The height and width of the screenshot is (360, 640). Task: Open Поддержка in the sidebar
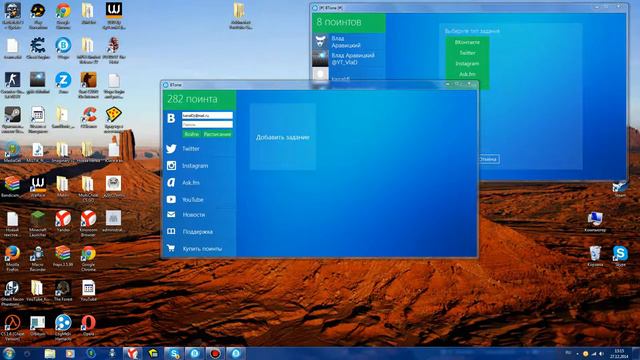point(199,231)
